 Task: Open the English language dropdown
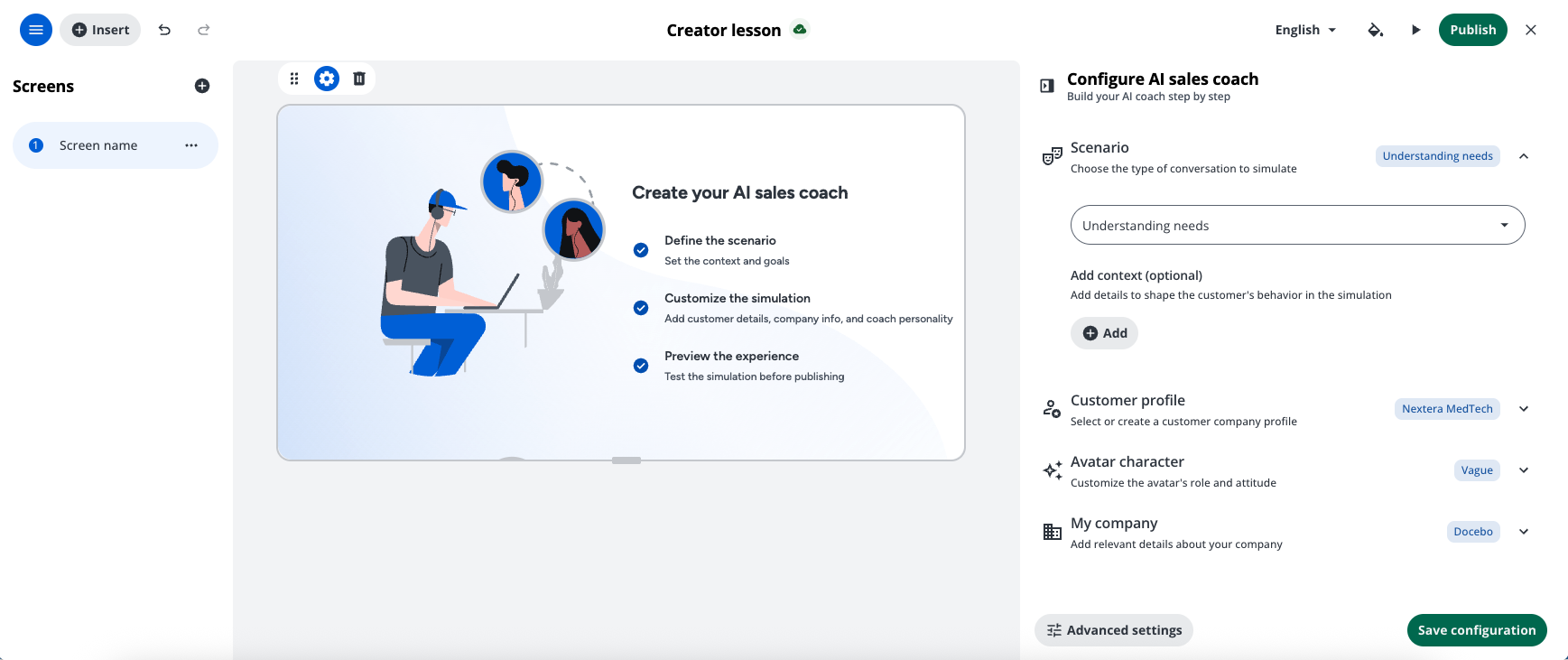click(1305, 30)
